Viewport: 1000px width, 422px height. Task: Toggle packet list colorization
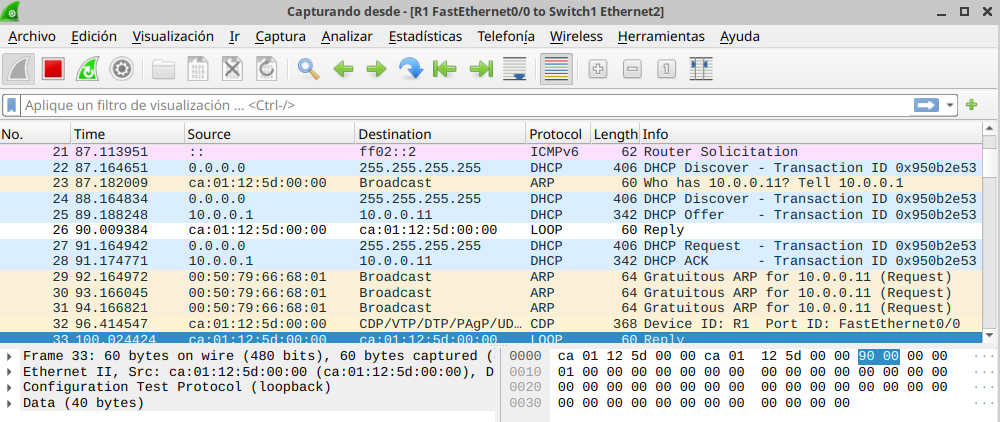(x=556, y=69)
